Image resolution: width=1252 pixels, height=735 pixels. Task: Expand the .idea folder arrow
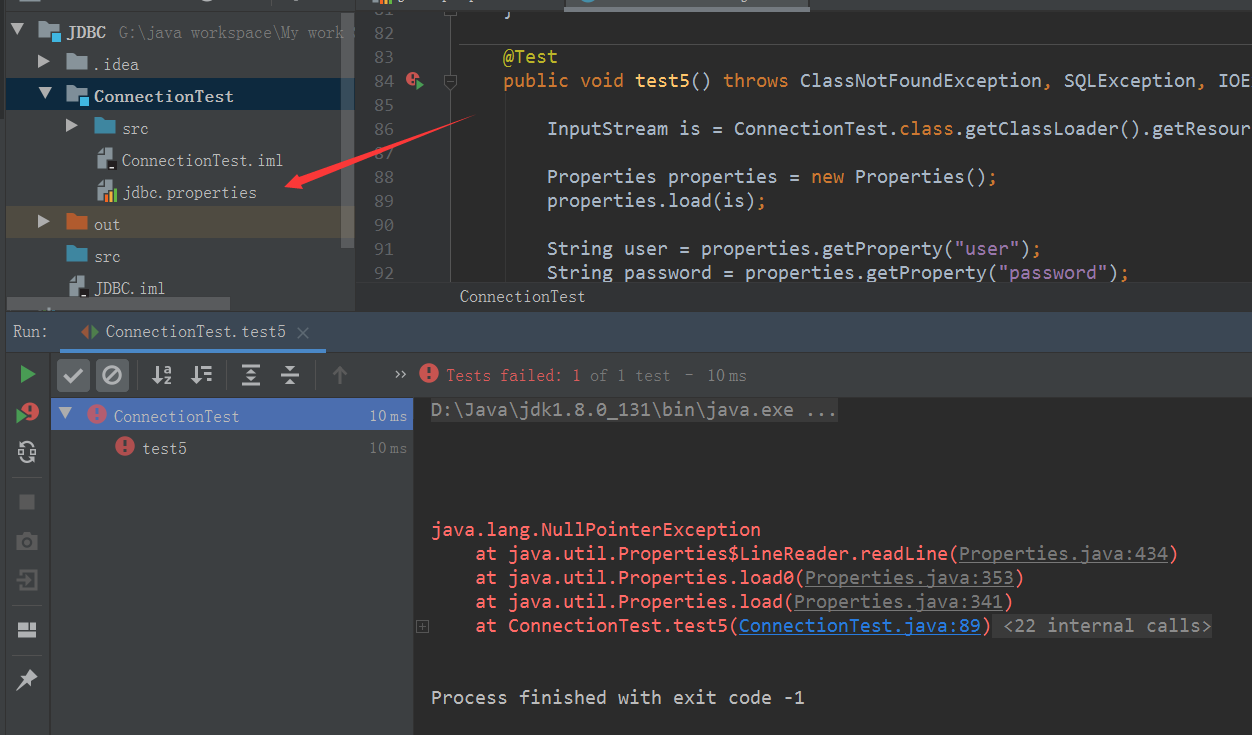click(x=44, y=62)
